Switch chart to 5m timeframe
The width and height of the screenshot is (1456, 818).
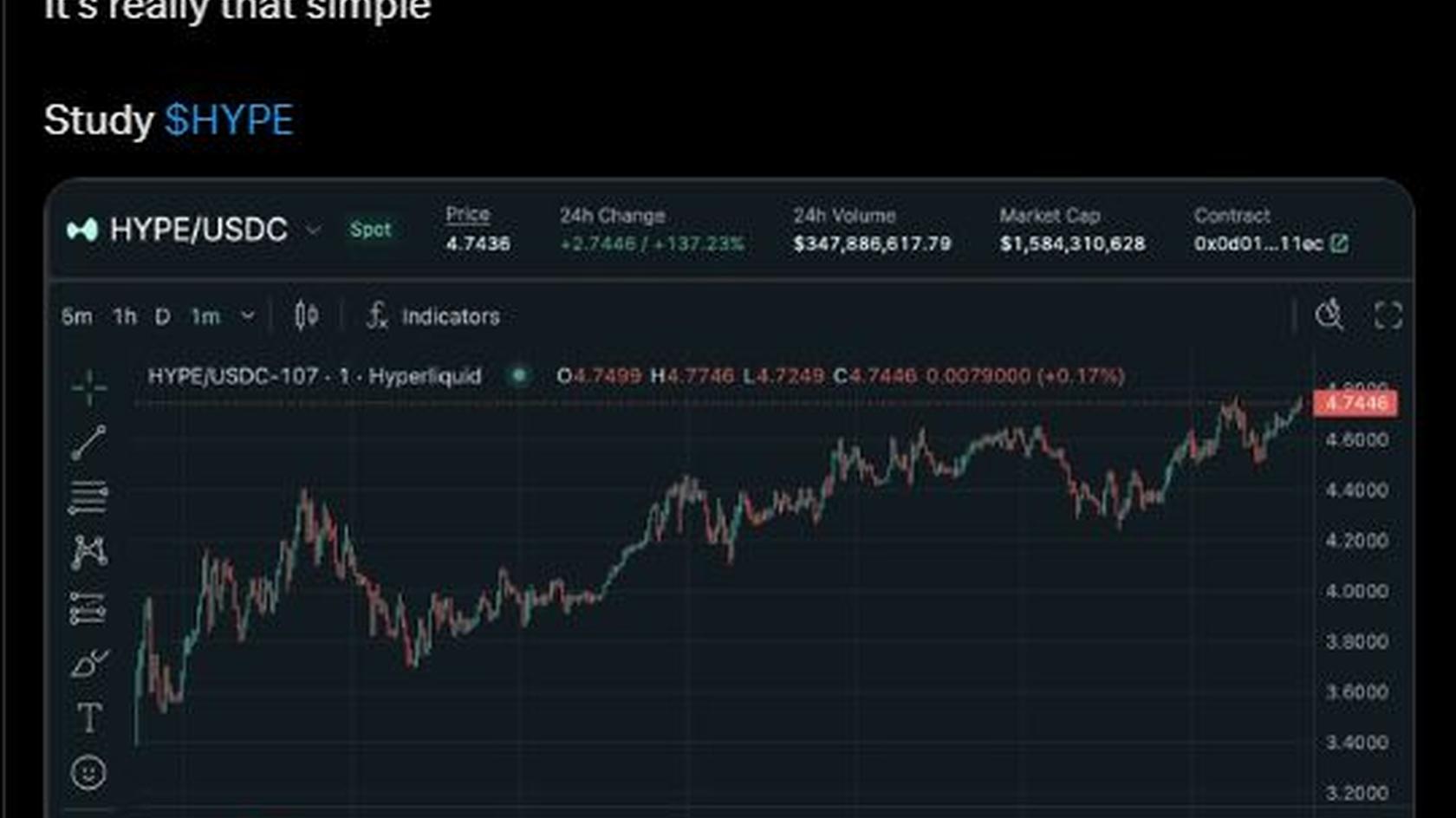[x=76, y=316]
